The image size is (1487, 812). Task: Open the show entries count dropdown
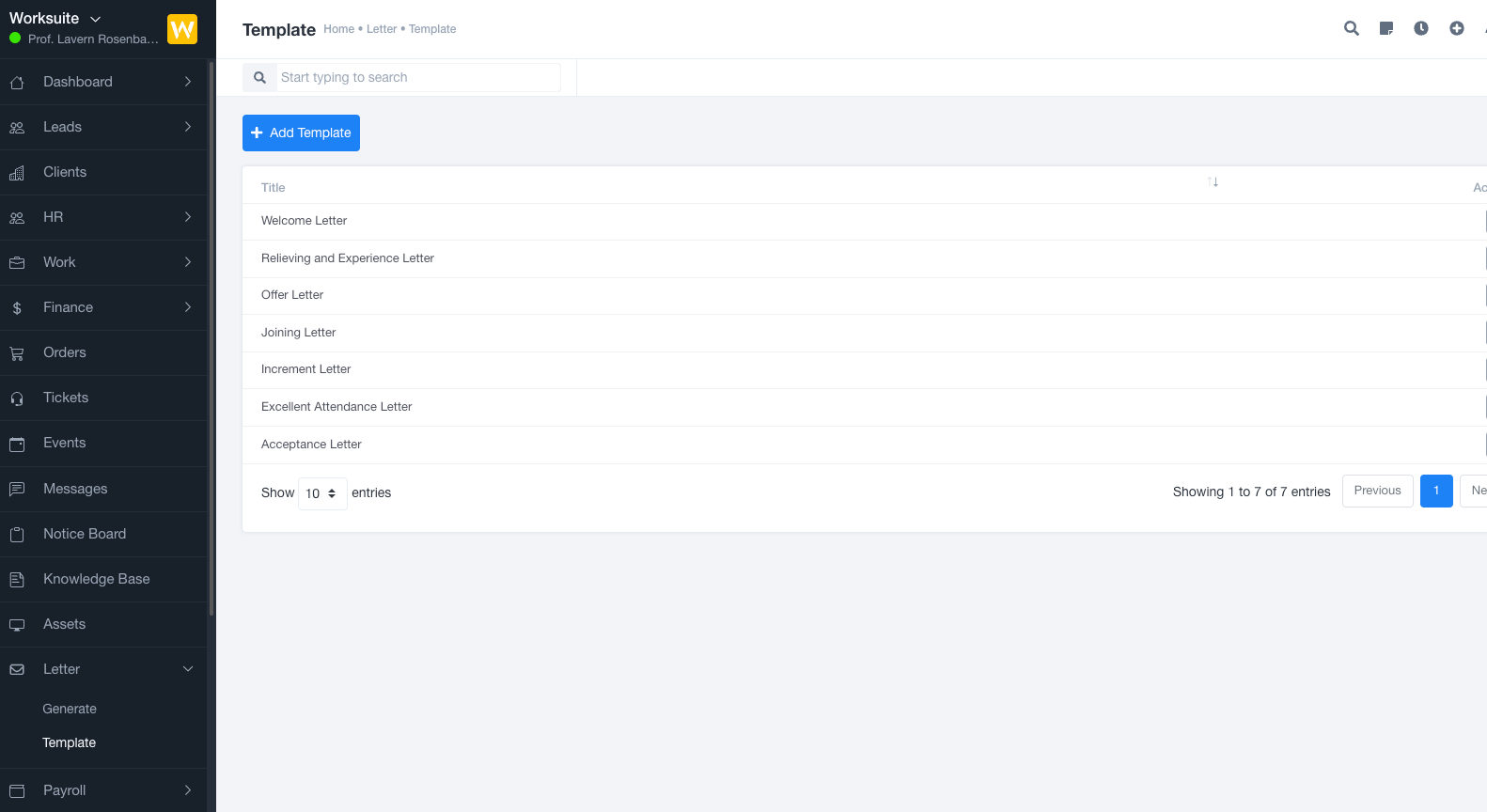click(x=321, y=493)
